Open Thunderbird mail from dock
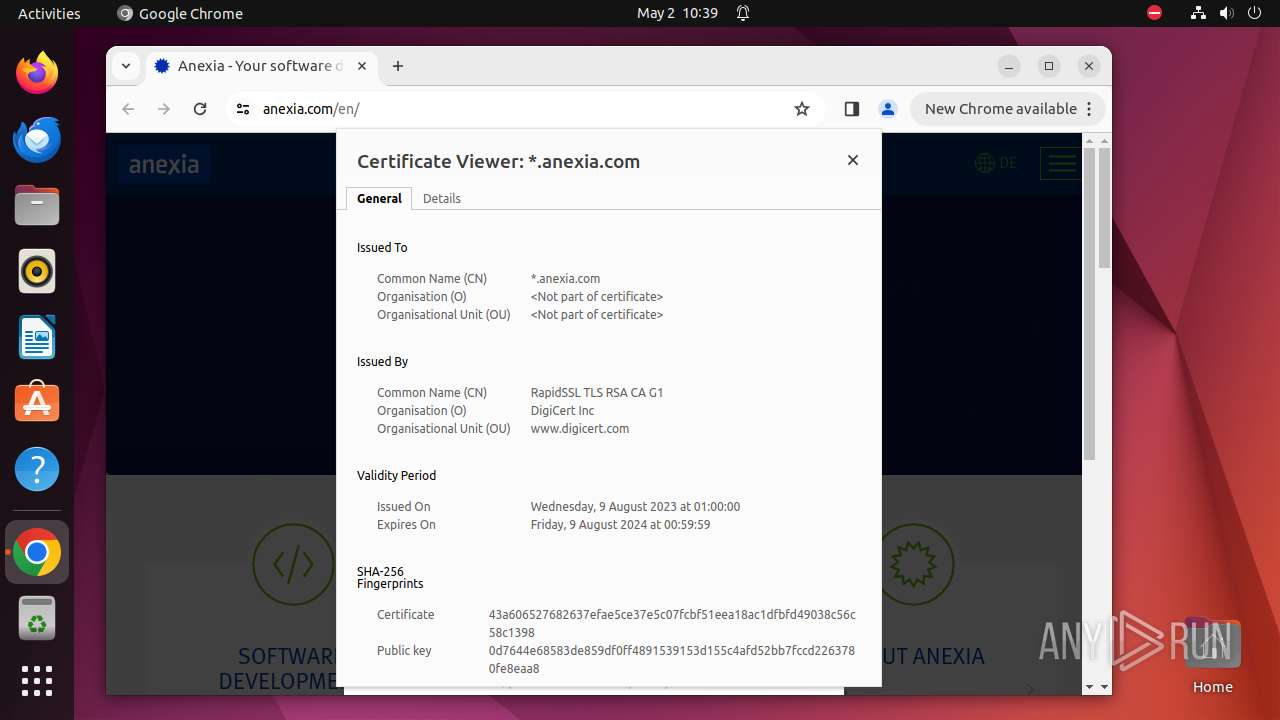Screen dimensions: 1280x720 coord(37,139)
